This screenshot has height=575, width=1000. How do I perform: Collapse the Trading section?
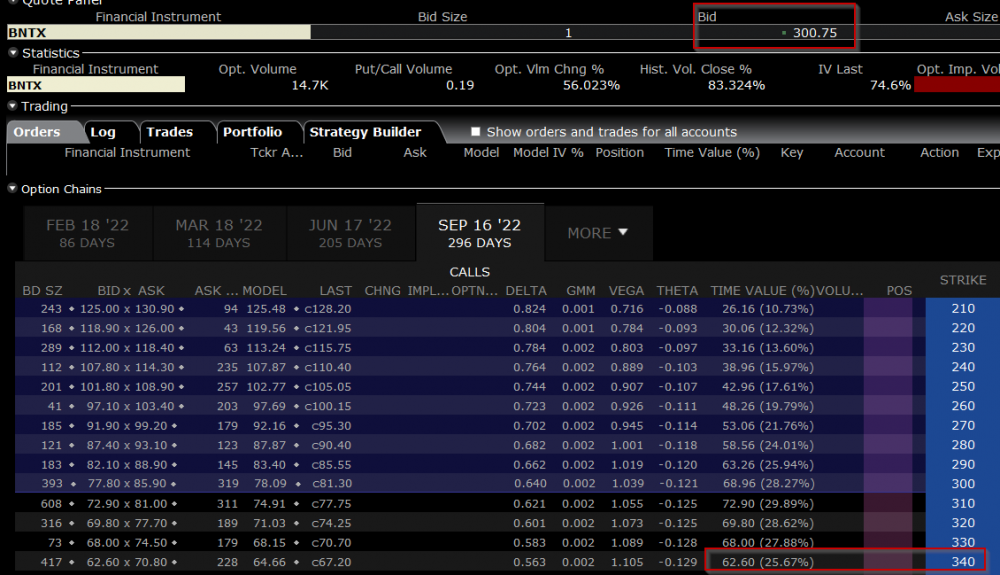(x=12, y=107)
